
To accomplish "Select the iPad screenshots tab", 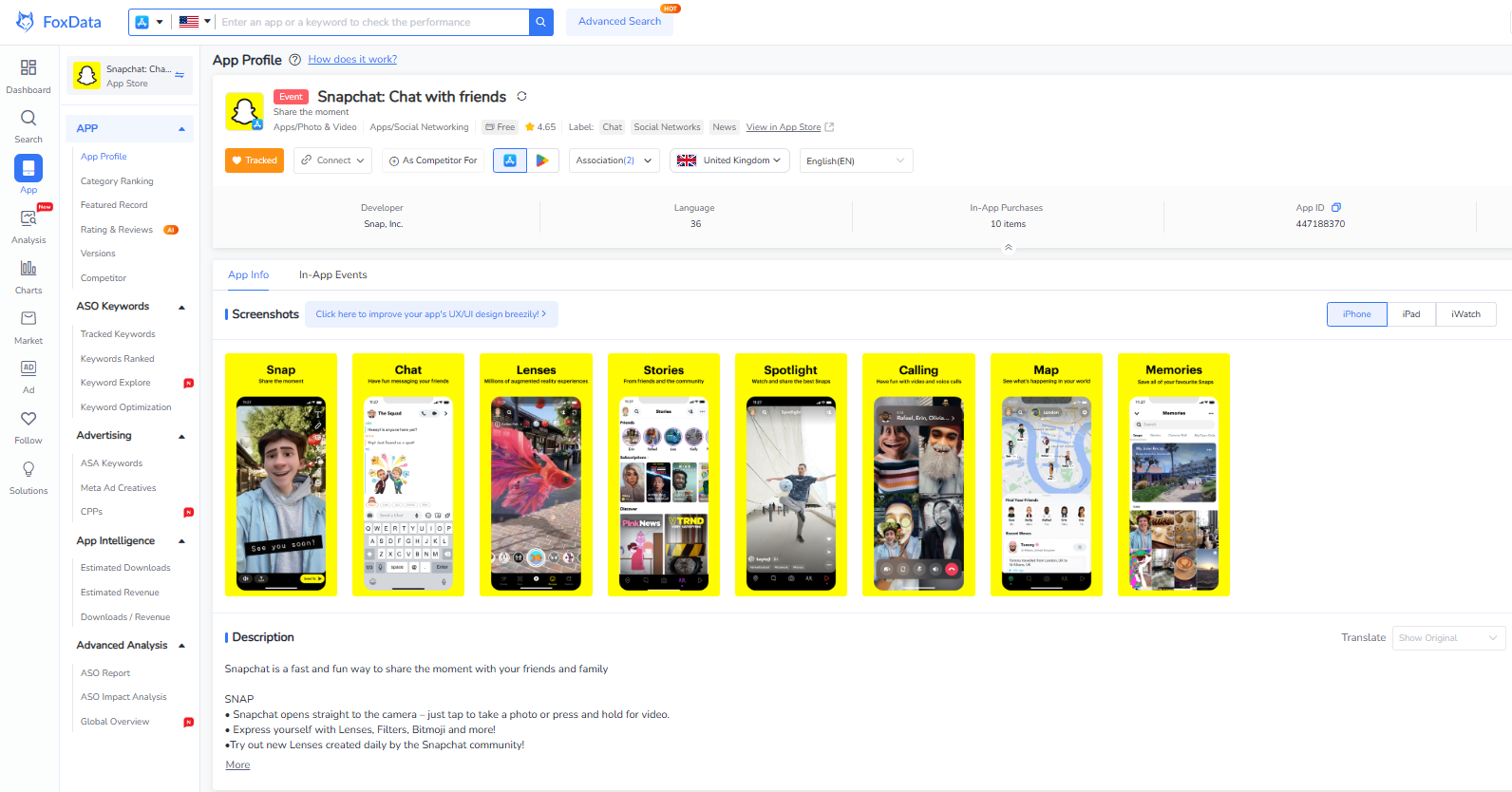I will [1411, 314].
